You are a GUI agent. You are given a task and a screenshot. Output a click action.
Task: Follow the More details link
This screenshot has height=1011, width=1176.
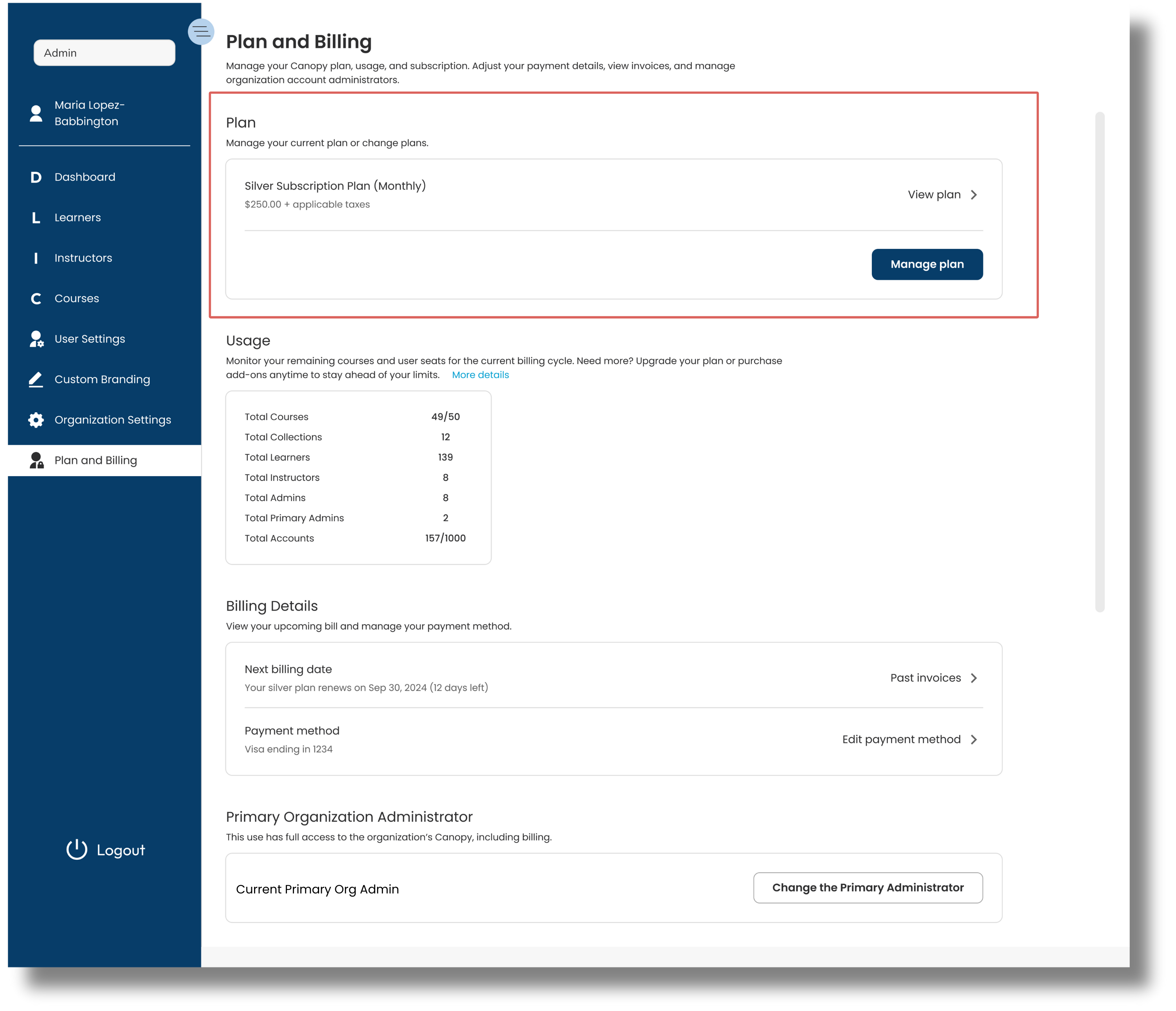point(480,375)
